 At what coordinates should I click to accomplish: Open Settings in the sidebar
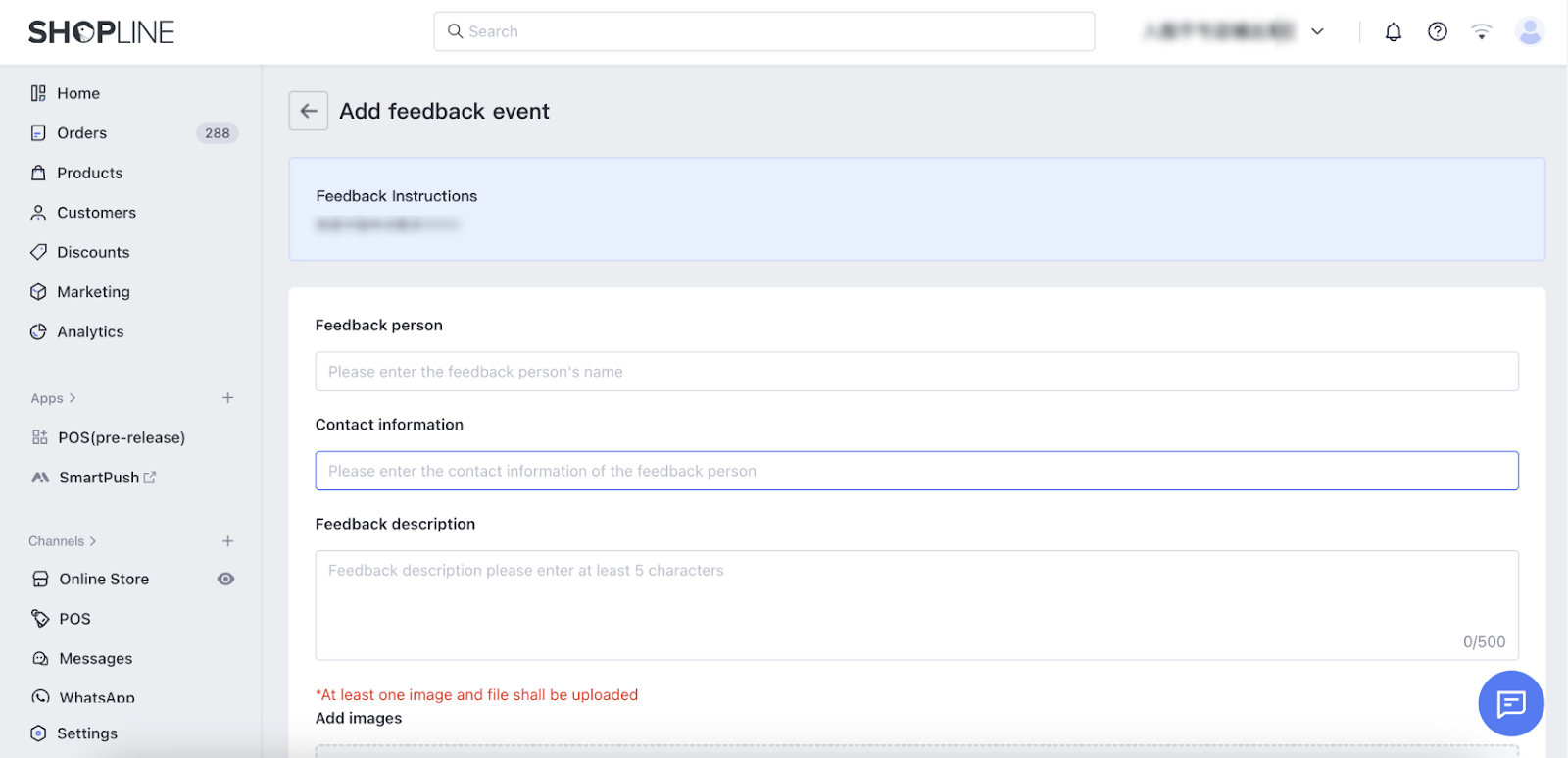tap(87, 733)
